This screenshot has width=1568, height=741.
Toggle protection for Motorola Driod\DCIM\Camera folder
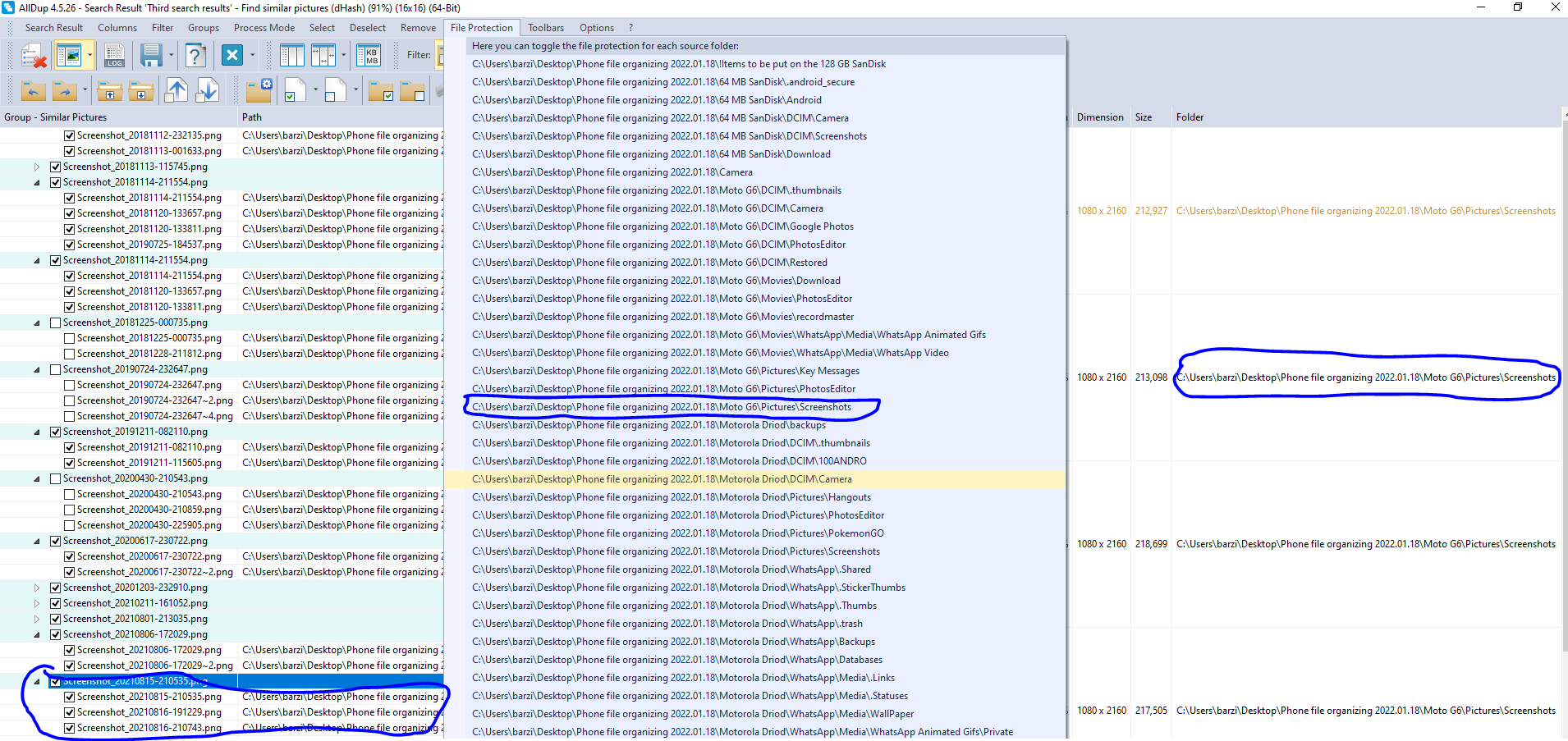point(662,479)
